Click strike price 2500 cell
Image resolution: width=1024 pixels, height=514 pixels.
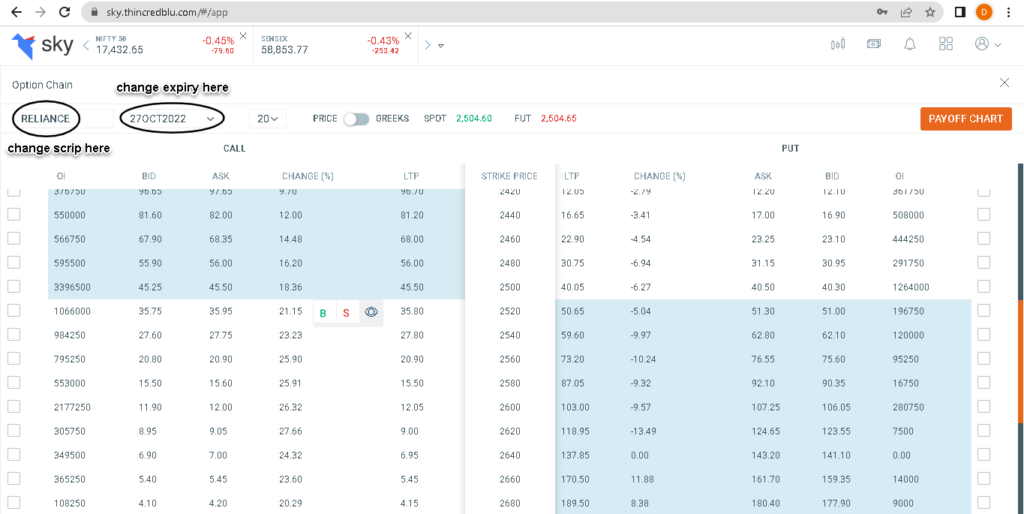click(x=509, y=287)
